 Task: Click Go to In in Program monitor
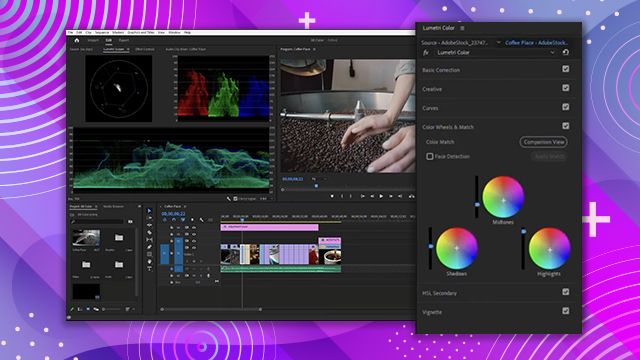coord(363,196)
